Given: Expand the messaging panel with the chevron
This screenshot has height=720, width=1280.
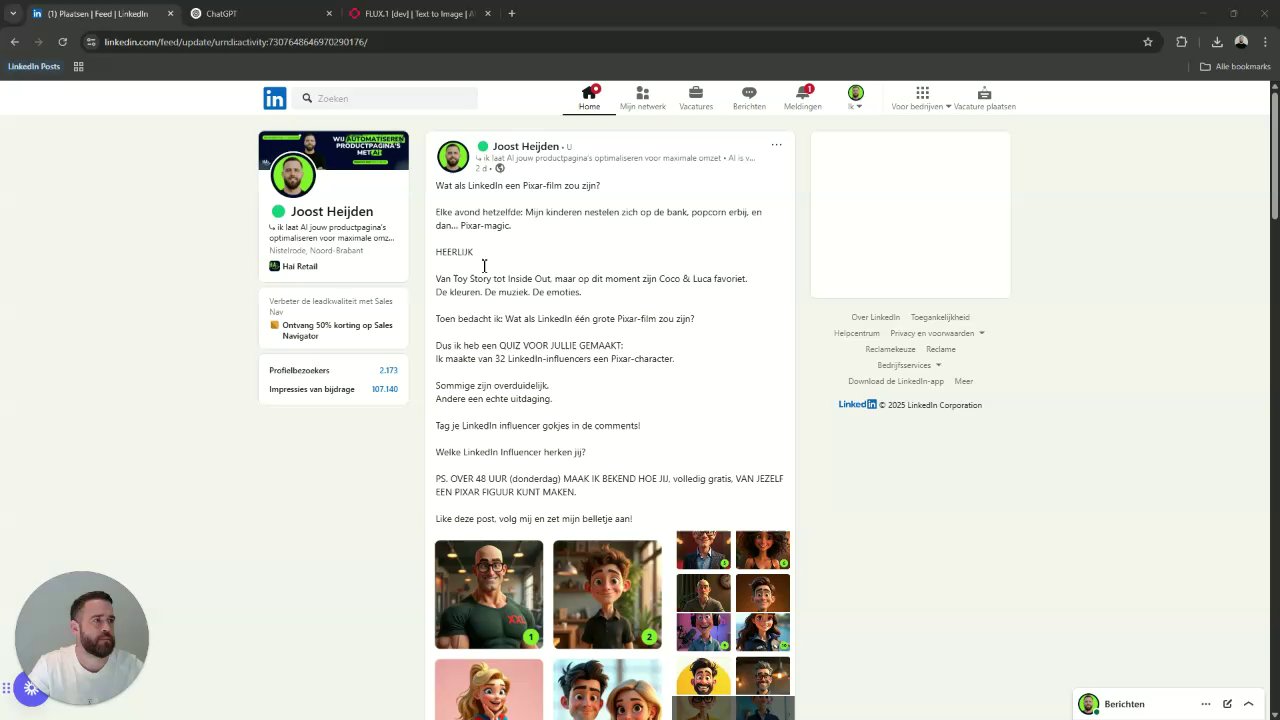Looking at the screenshot, I should point(1248,704).
